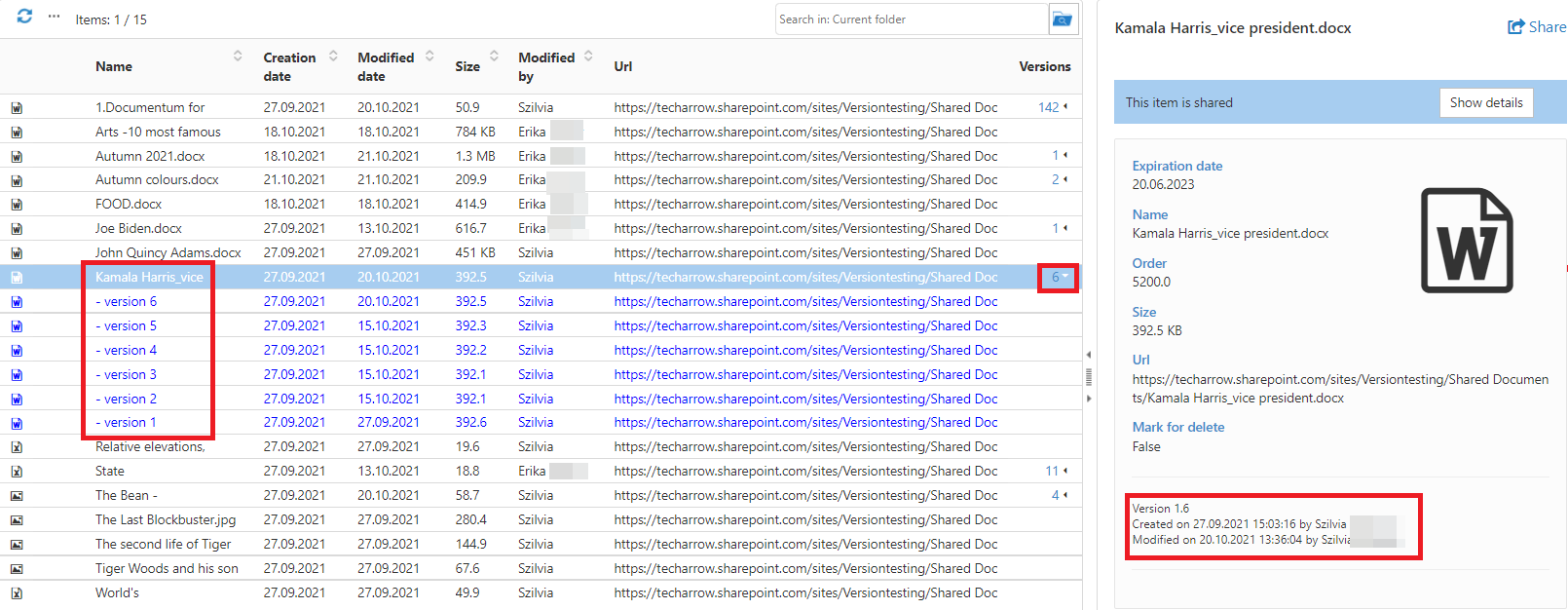This screenshot has height=610, width=1568.
Task: Click the Word icon beside FOOD.docx
Action: point(17,205)
